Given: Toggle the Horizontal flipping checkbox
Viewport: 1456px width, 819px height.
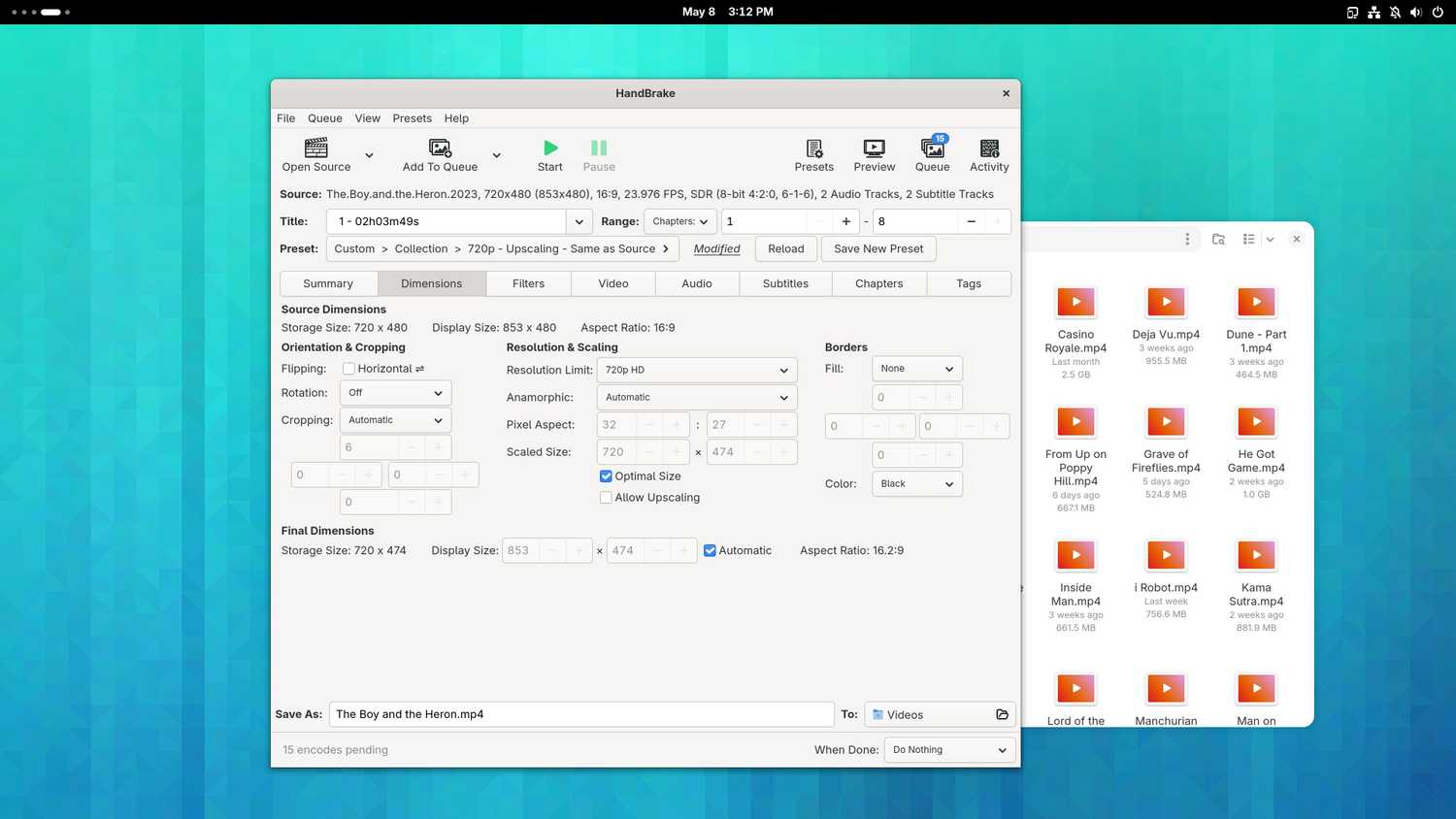Looking at the screenshot, I should 348,369.
